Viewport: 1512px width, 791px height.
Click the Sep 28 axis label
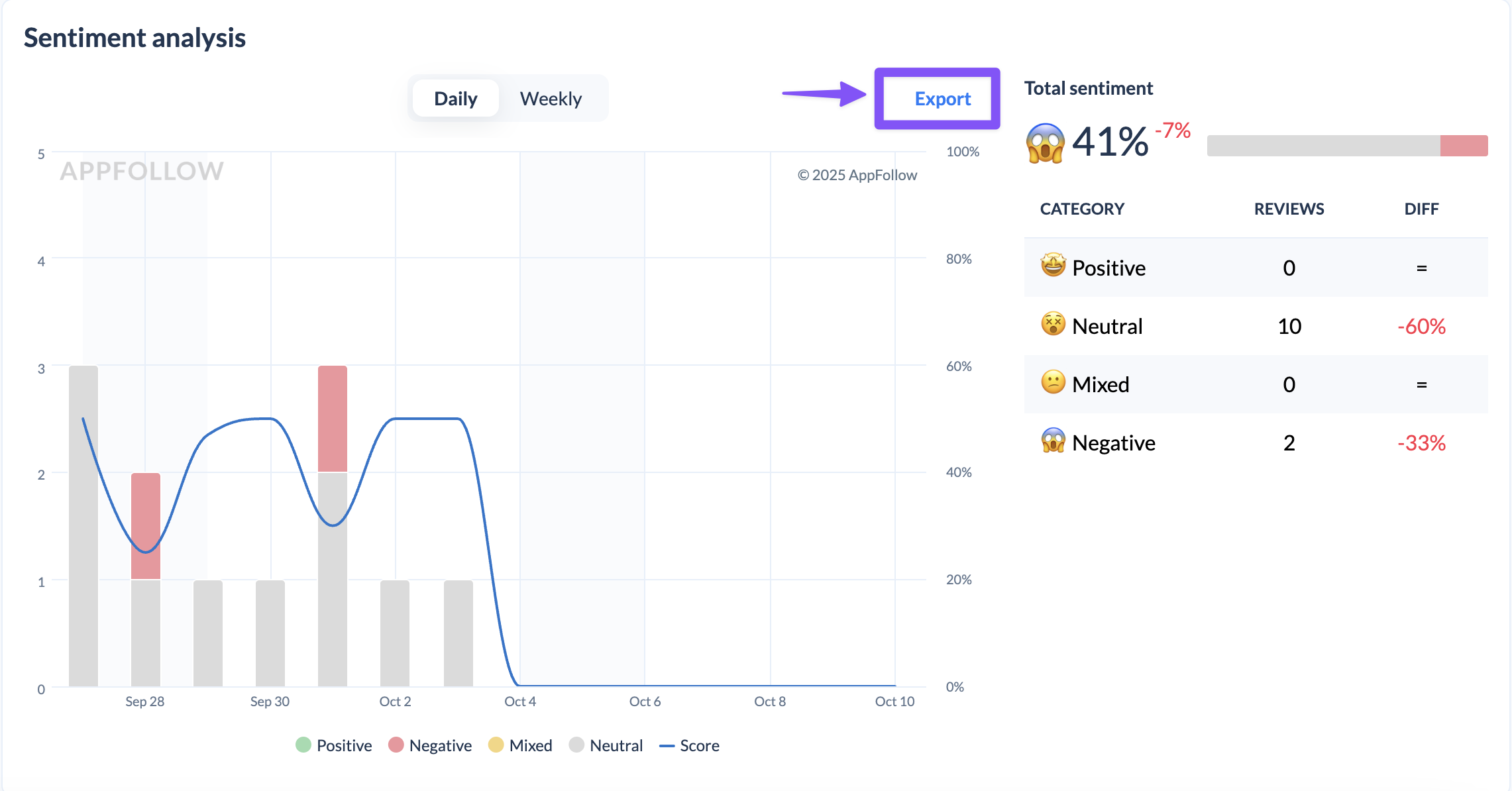(x=144, y=701)
